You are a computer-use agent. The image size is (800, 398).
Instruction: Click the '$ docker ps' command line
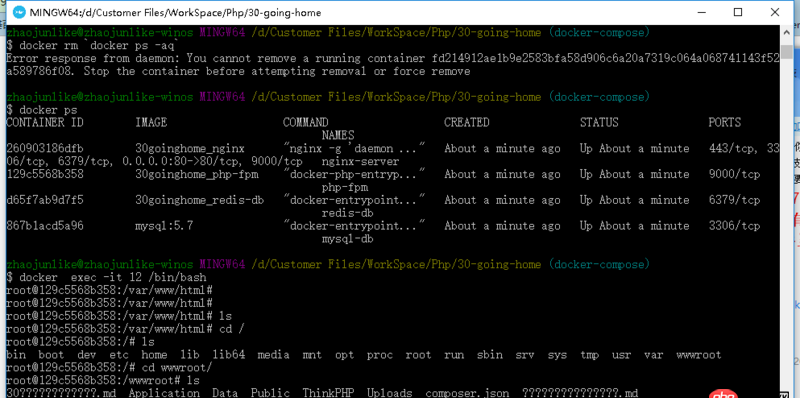[x=41, y=110]
